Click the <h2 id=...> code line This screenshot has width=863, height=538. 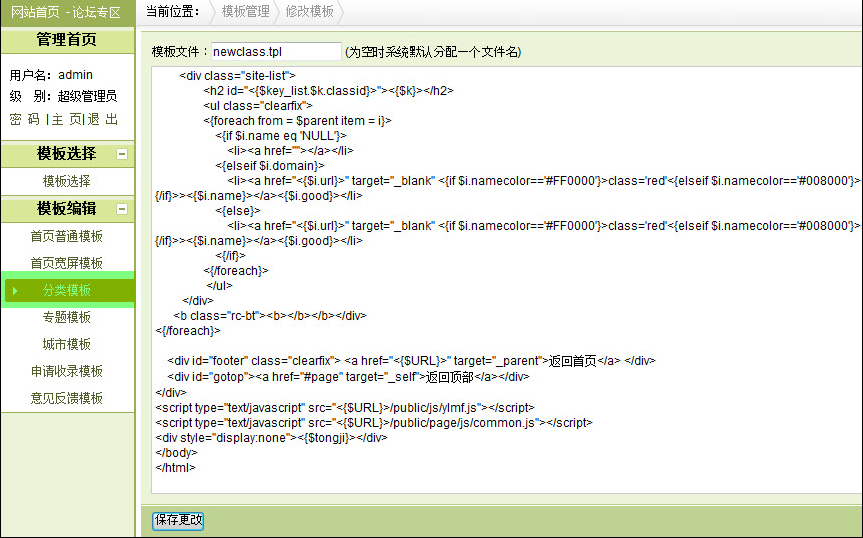[x=328, y=91]
